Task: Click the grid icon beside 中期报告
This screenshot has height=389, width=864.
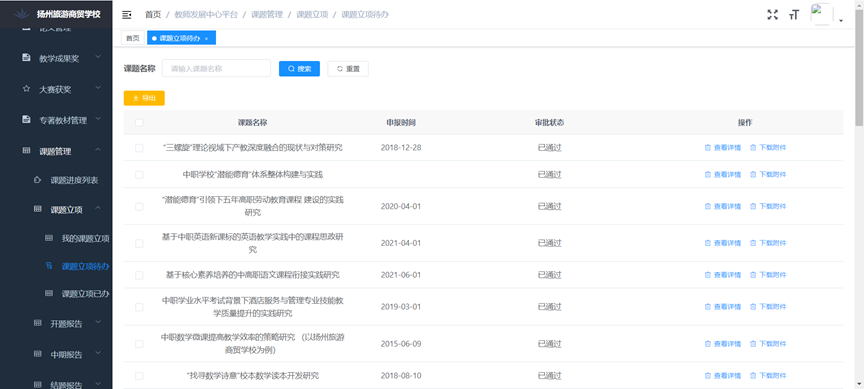Action: [37, 353]
